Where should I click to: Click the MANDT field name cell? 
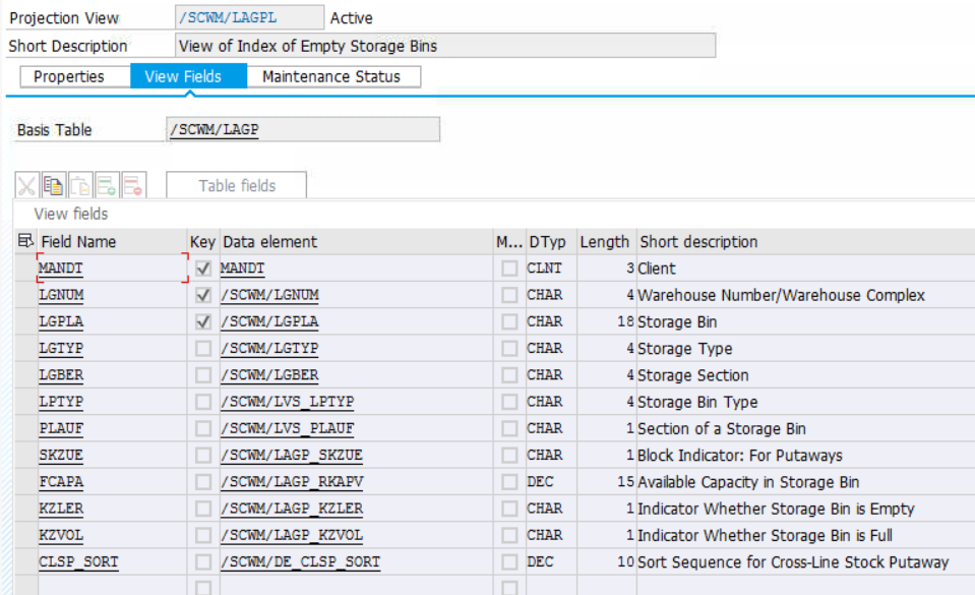pyautogui.click(x=112, y=268)
